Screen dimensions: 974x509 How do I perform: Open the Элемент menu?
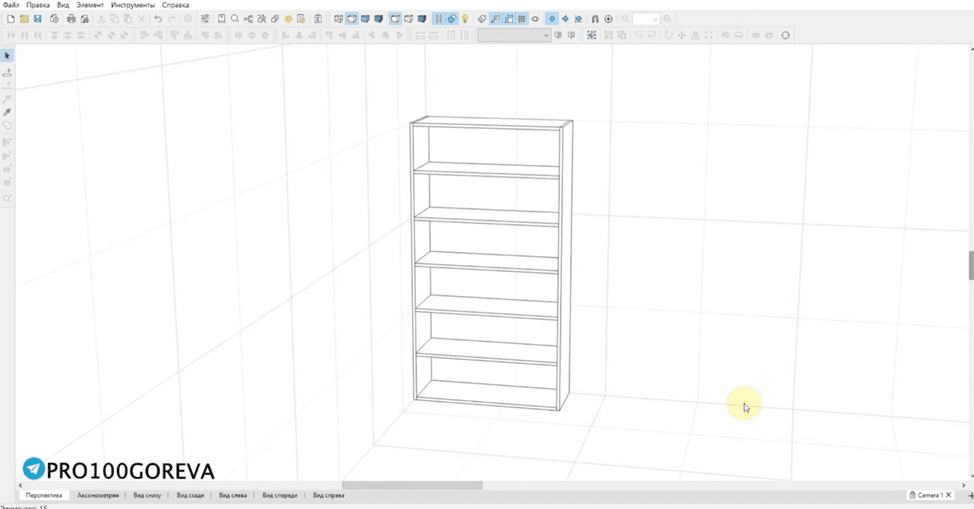[x=90, y=5]
